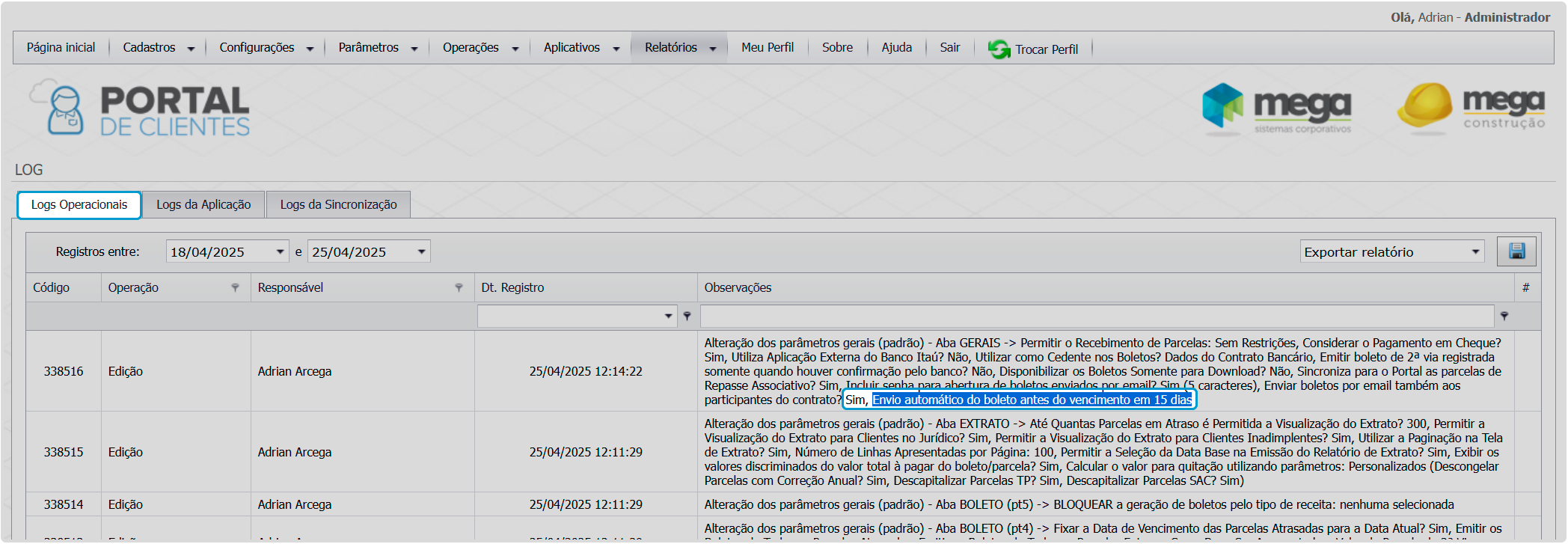Click Adrian Arcega in row 338515
This screenshot has width=1568, height=544.
coord(295,452)
